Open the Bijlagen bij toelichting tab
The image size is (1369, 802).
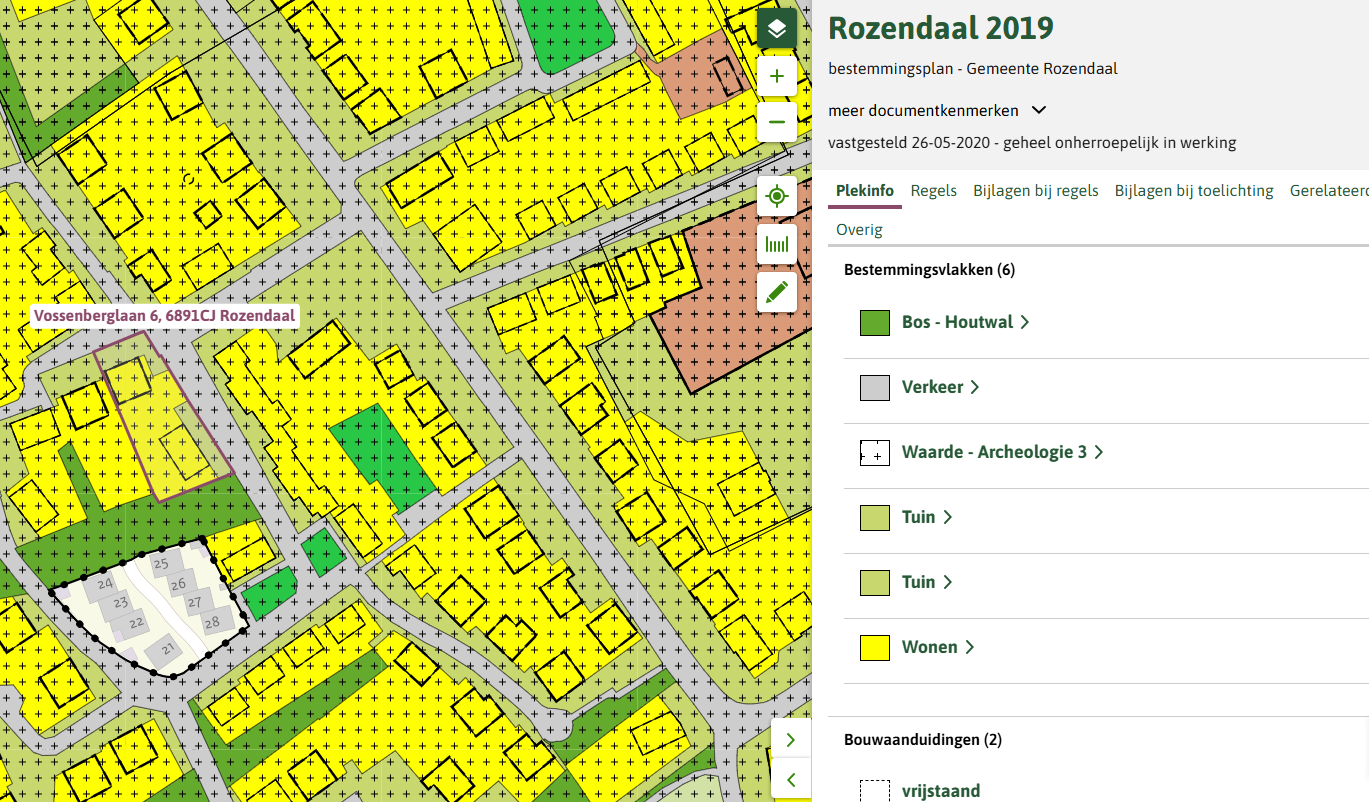click(1193, 191)
